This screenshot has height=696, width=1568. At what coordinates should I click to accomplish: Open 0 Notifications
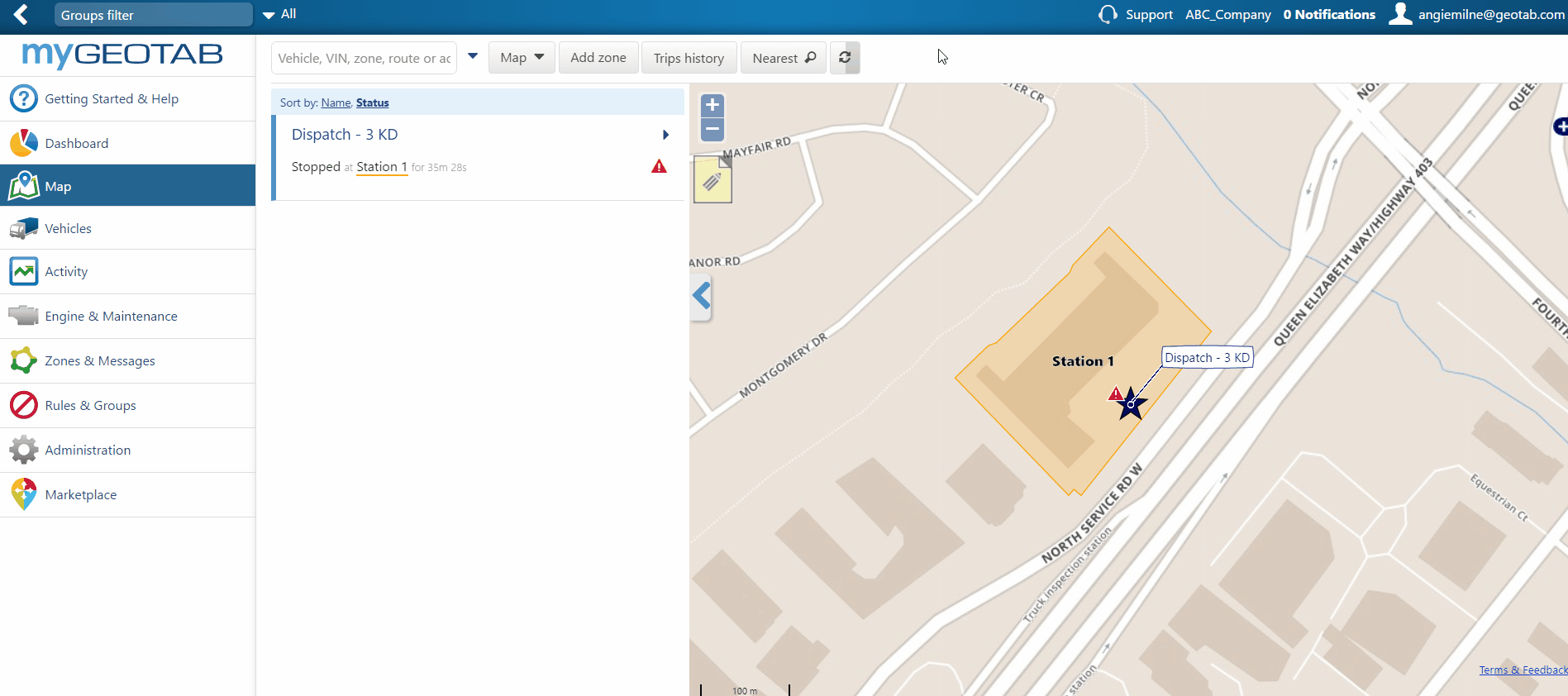[x=1328, y=15]
